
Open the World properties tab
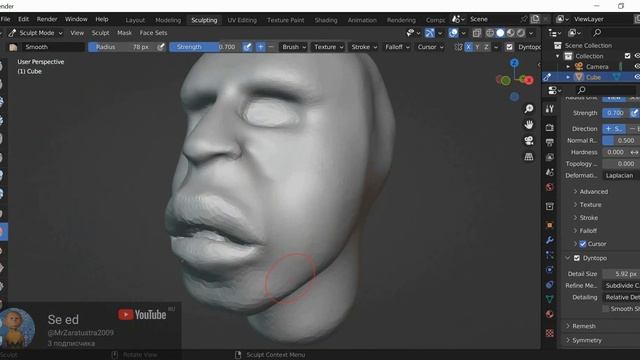550,187
